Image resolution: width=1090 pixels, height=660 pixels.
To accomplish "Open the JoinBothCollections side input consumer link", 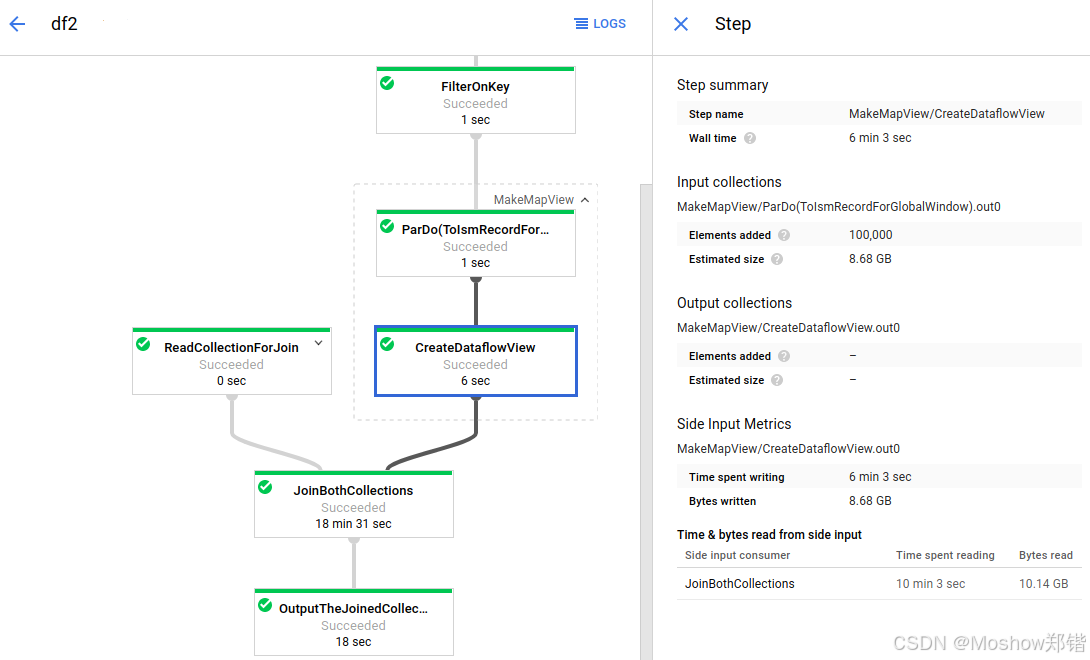I will point(739,583).
